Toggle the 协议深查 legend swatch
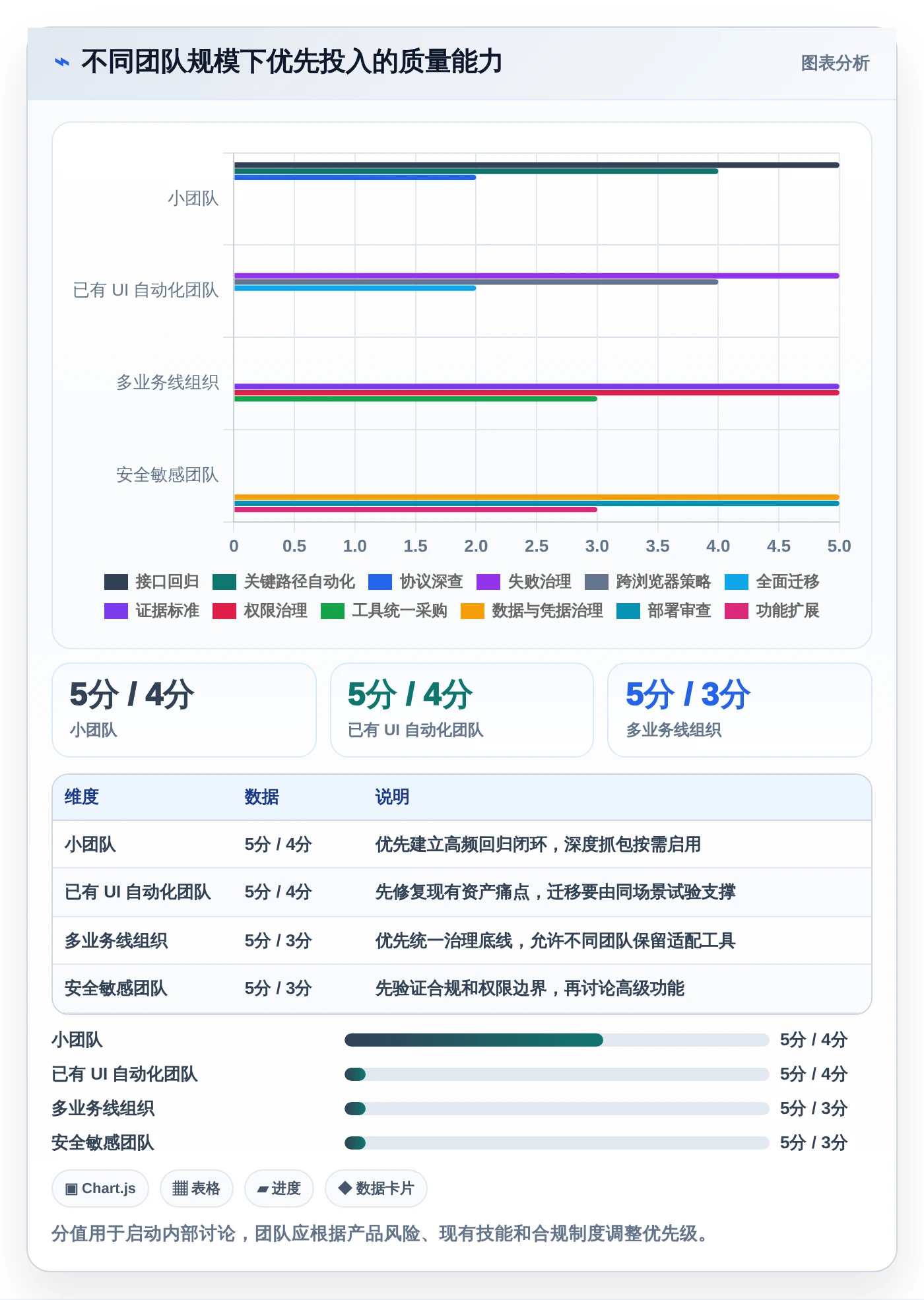This screenshot has width=924, height=1300. pos(380,581)
